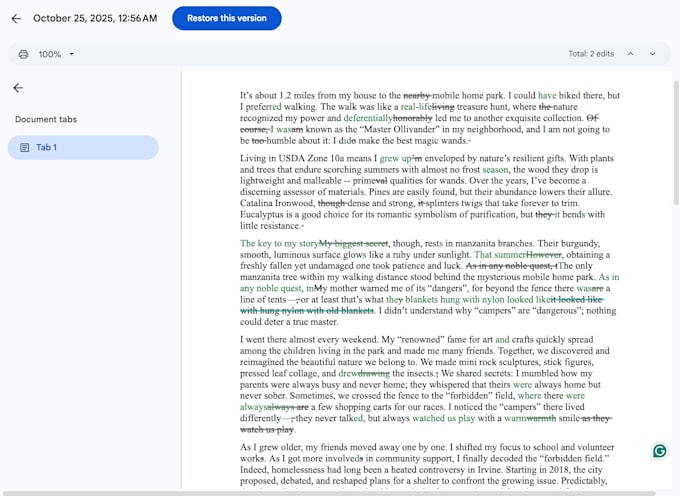
Task: Click 'forbidden field' in the last paragraph
Action: tap(575, 458)
